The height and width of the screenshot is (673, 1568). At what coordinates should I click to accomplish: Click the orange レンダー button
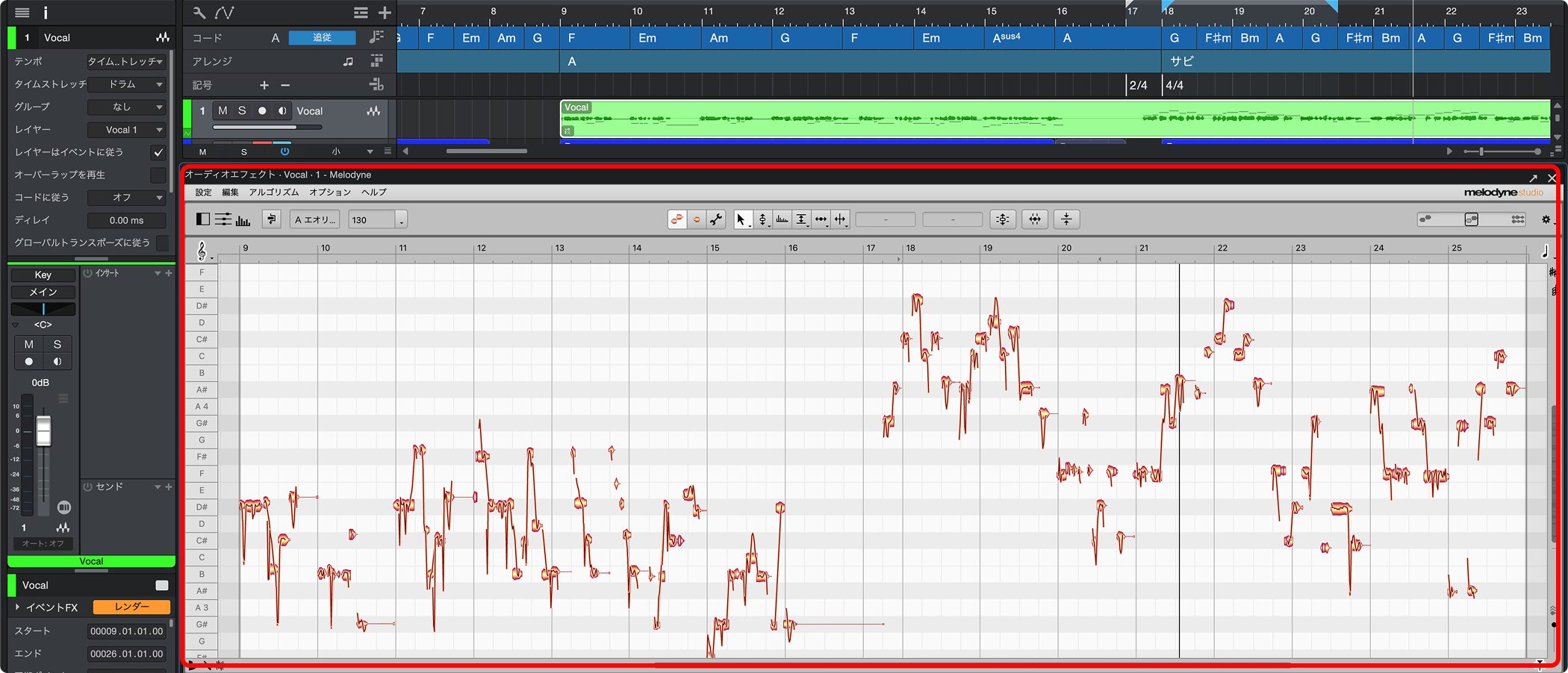[x=133, y=607]
